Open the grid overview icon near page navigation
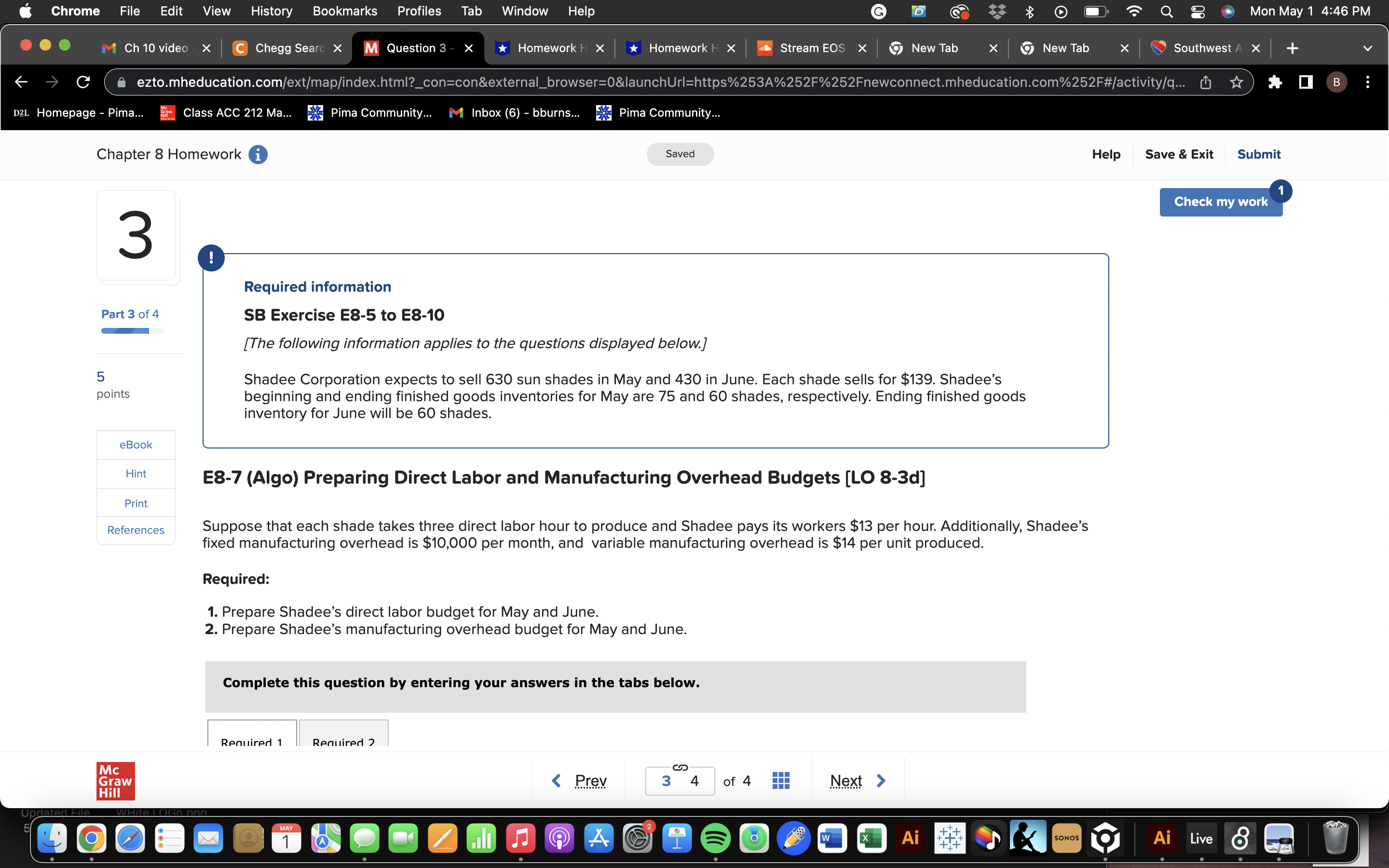 point(781,780)
